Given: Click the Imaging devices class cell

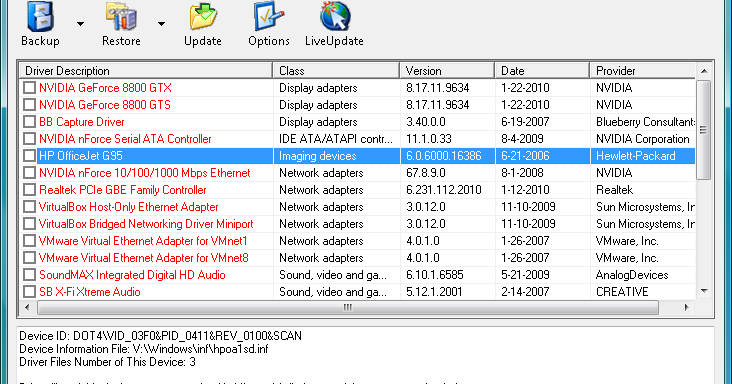Looking at the screenshot, I should 317,156.
